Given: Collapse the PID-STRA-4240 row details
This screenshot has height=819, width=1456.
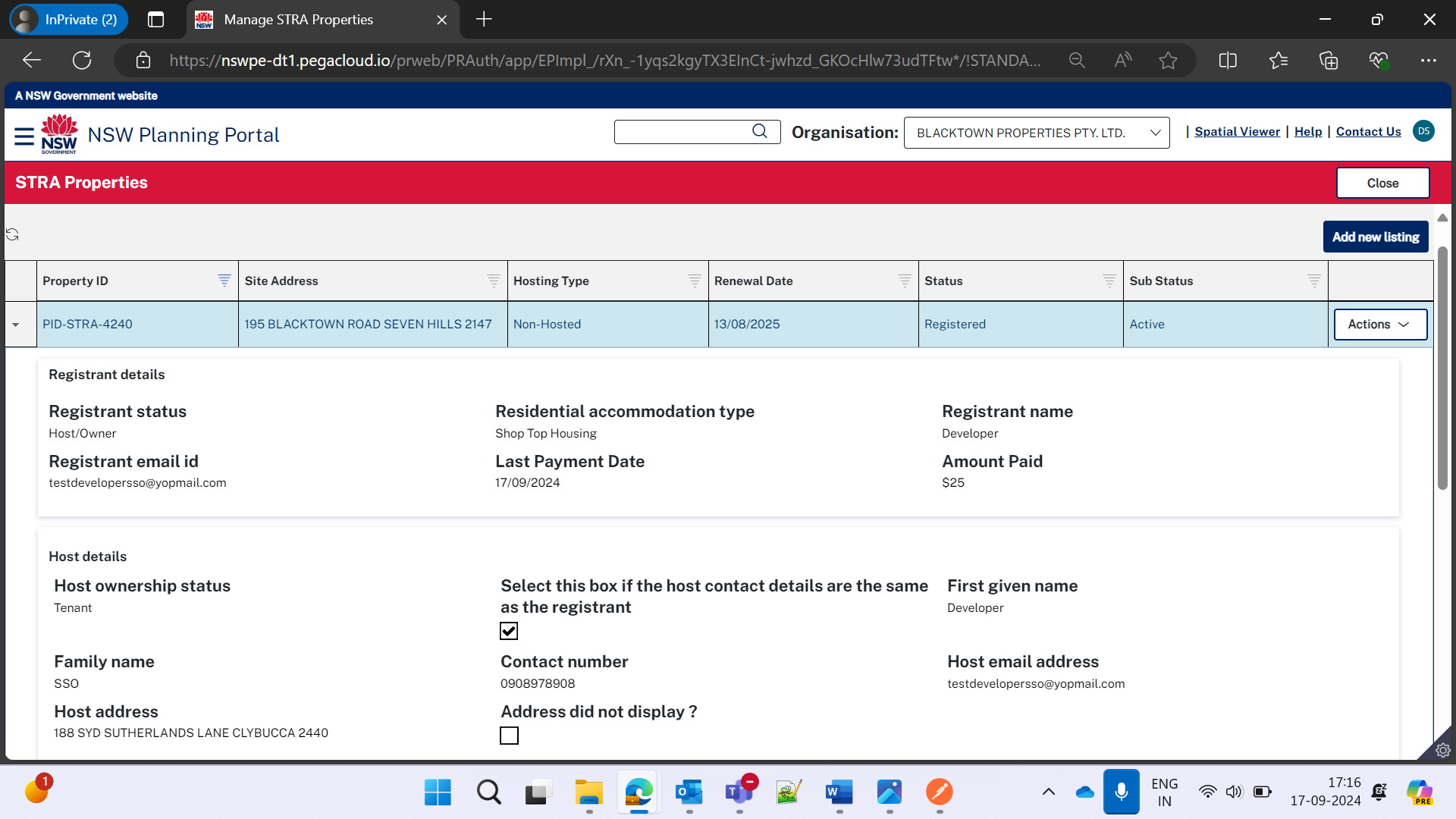Looking at the screenshot, I should (16, 325).
